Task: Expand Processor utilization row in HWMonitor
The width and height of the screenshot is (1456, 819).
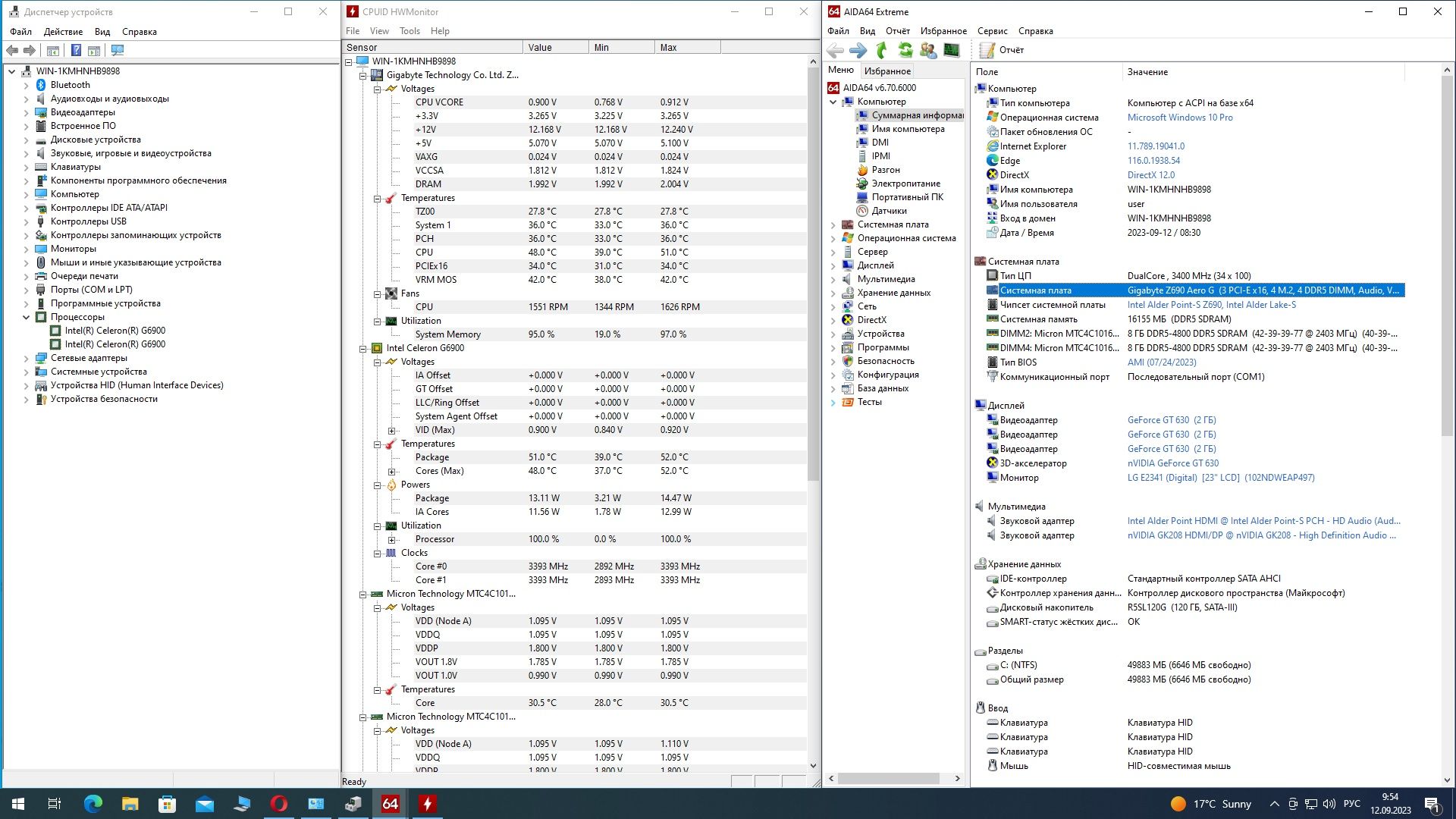Action: pos(391,539)
